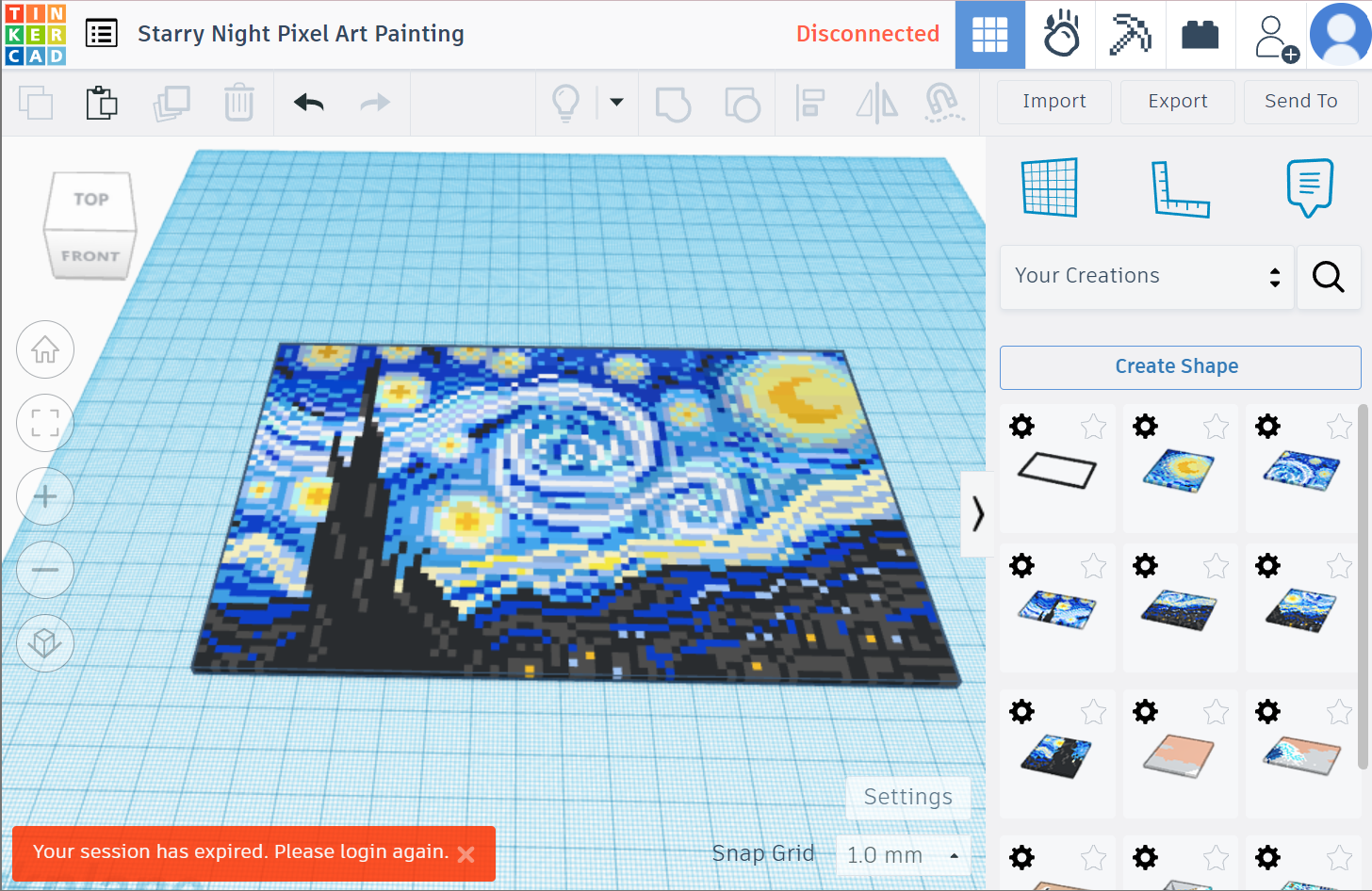
Task: Select the Workplane tool icon
Action: click(x=1050, y=187)
